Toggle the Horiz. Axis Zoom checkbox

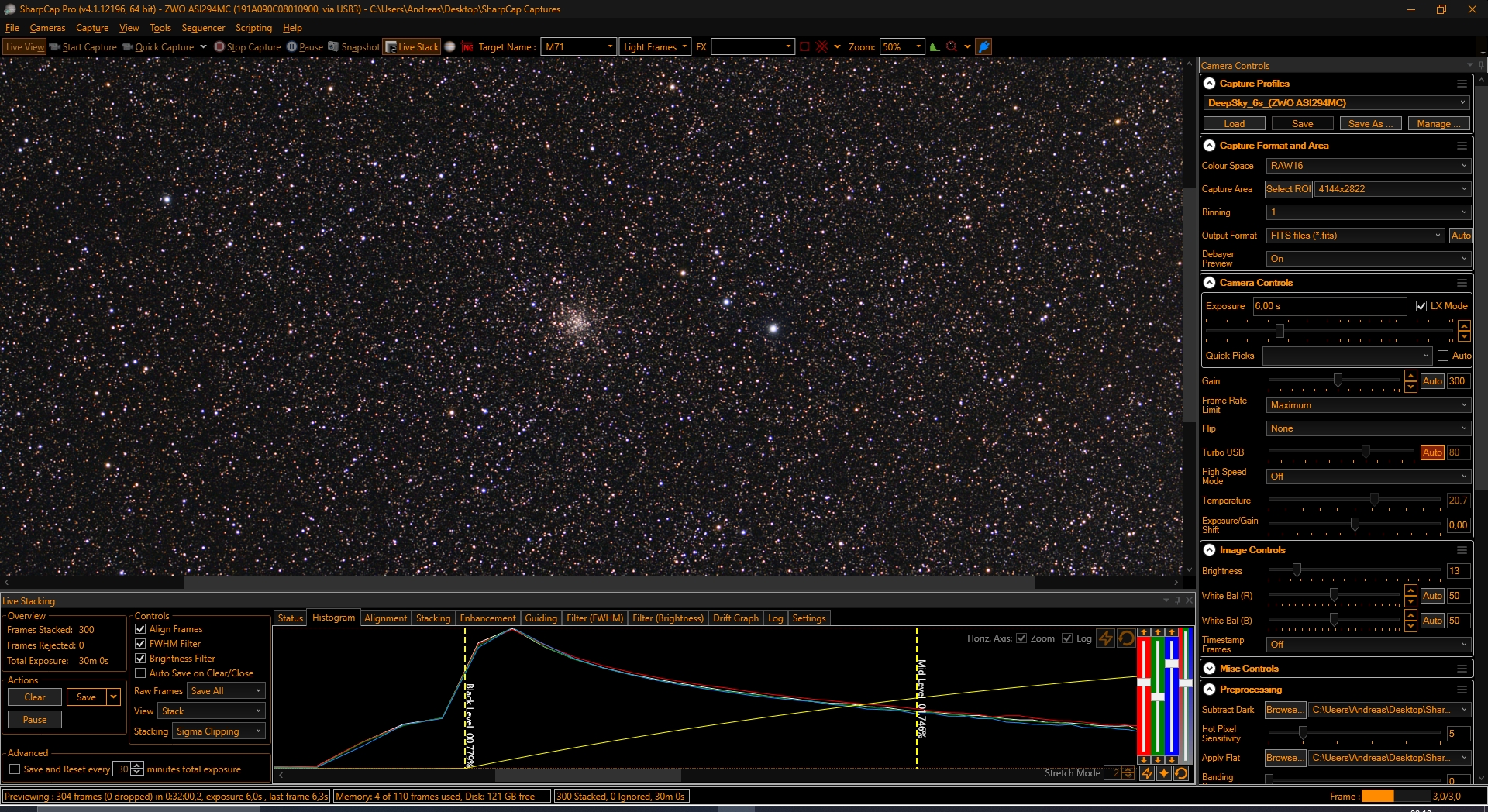[1021, 638]
